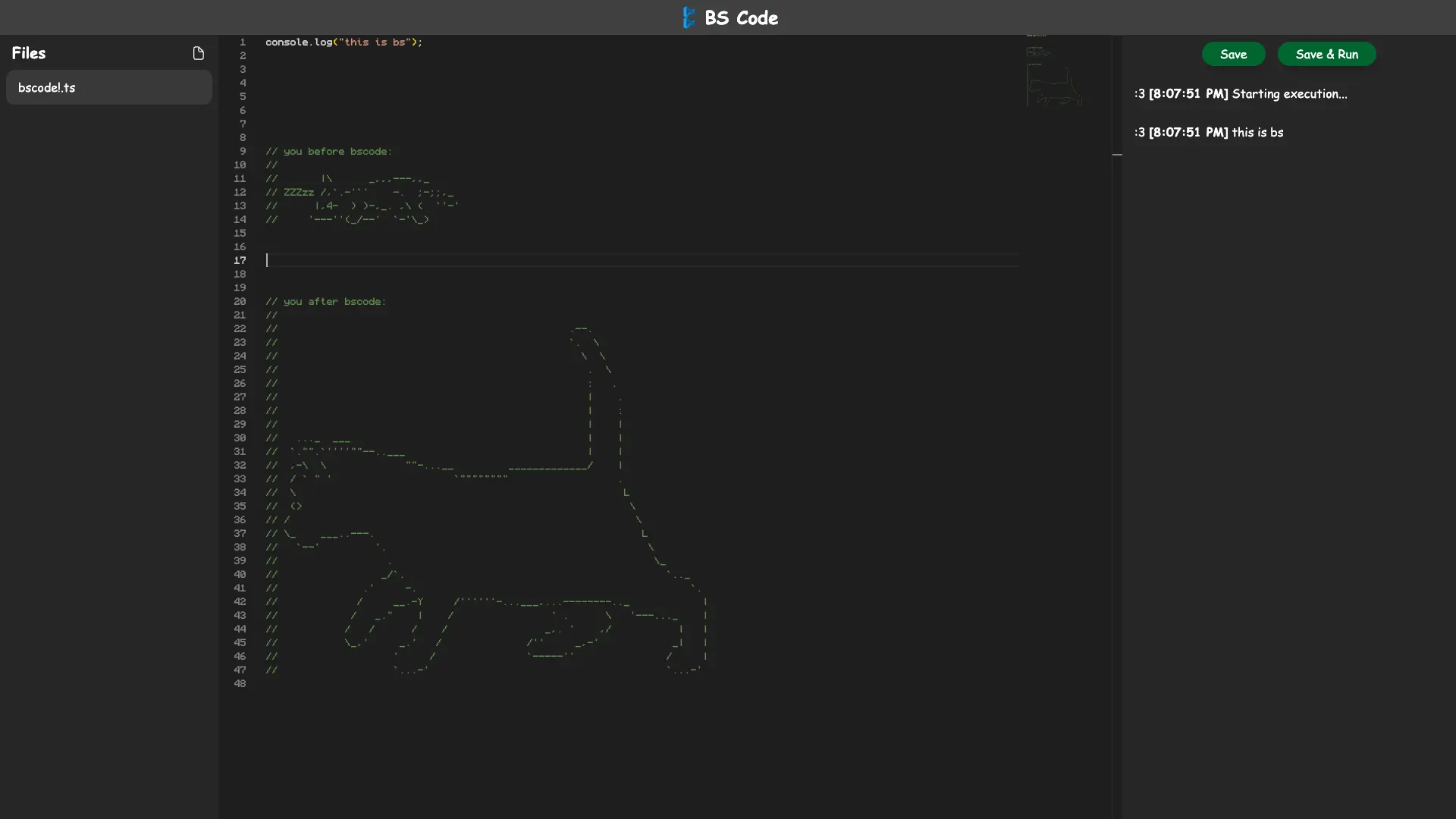Image resolution: width=1456 pixels, height=819 pixels.
Task: Click the 'this is bs' output log entry
Action: 1209,132
